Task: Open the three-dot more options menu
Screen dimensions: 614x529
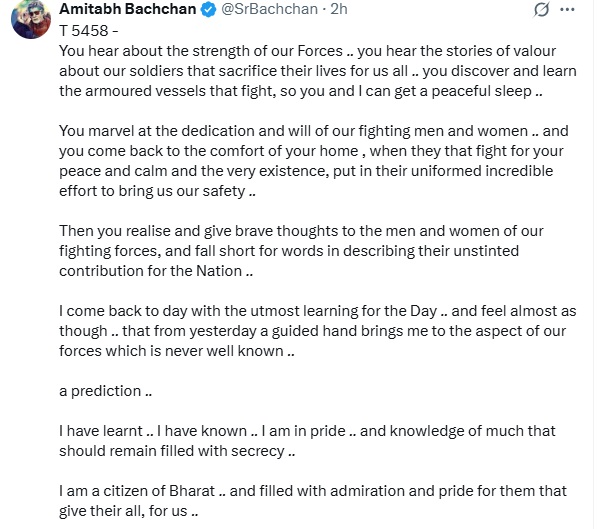Action: [567, 10]
